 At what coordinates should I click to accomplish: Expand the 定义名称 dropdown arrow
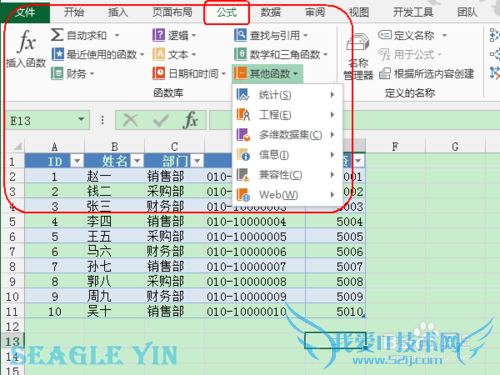click(444, 35)
